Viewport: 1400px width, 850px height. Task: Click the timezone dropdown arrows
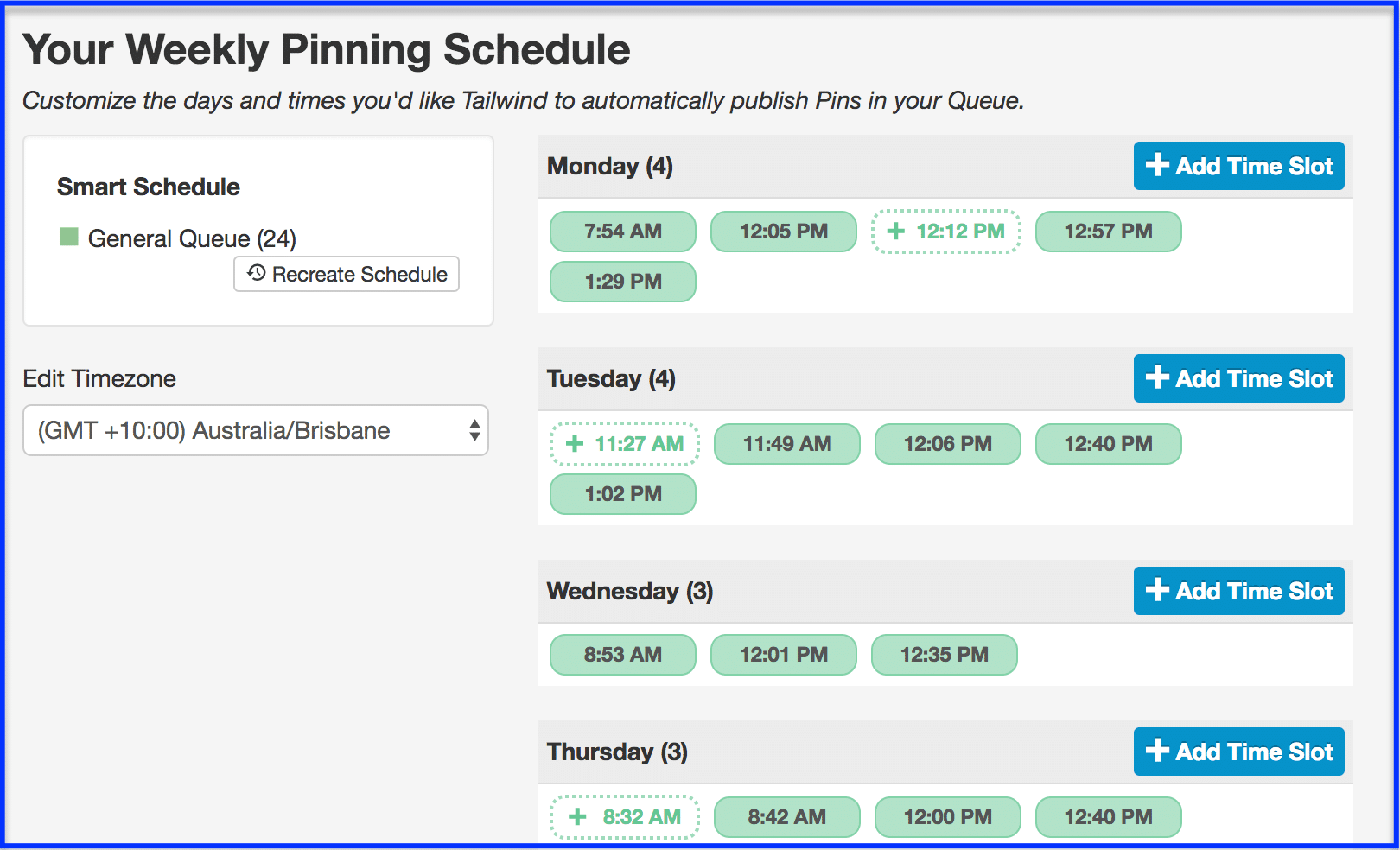[x=474, y=430]
